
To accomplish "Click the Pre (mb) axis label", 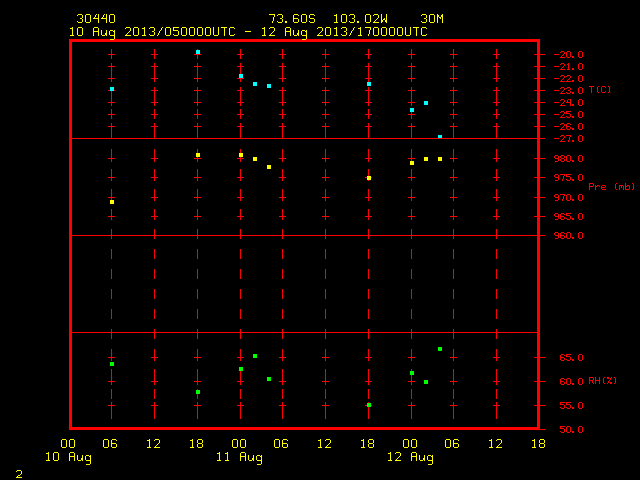I will coord(611,187).
